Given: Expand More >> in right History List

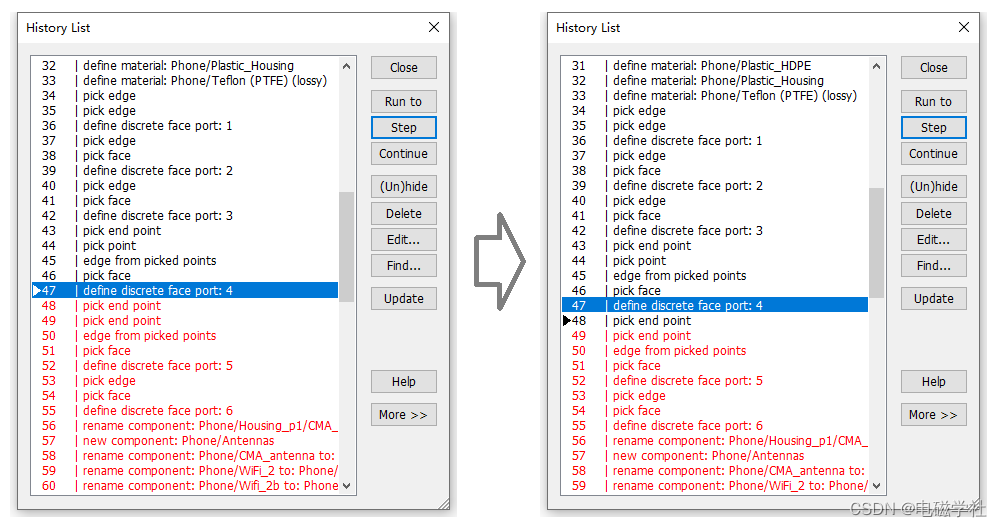Looking at the screenshot, I should click(x=934, y=415).
